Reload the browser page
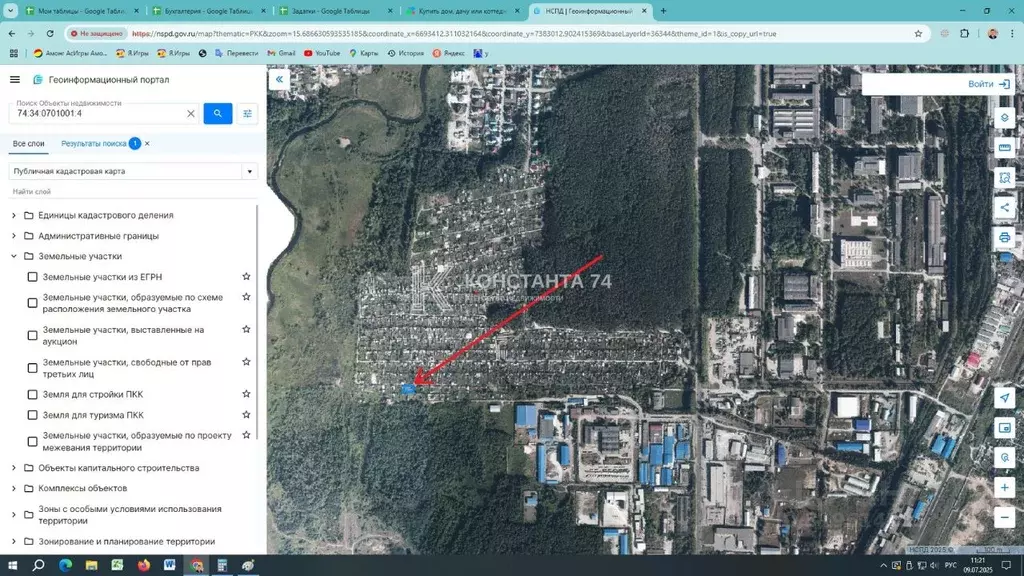Image resolution: width=1024 pixels, height=576 pixels. tap(50, 33)
